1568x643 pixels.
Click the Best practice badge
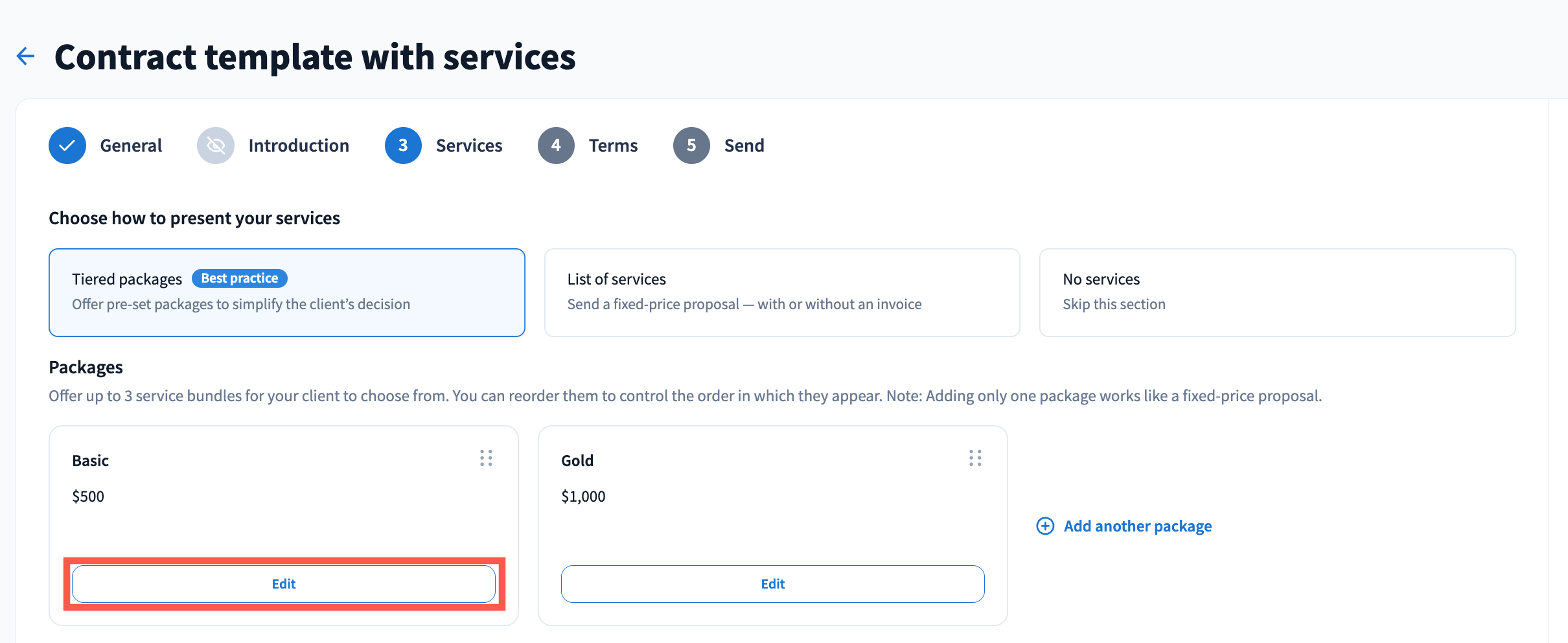coord(240,278)
